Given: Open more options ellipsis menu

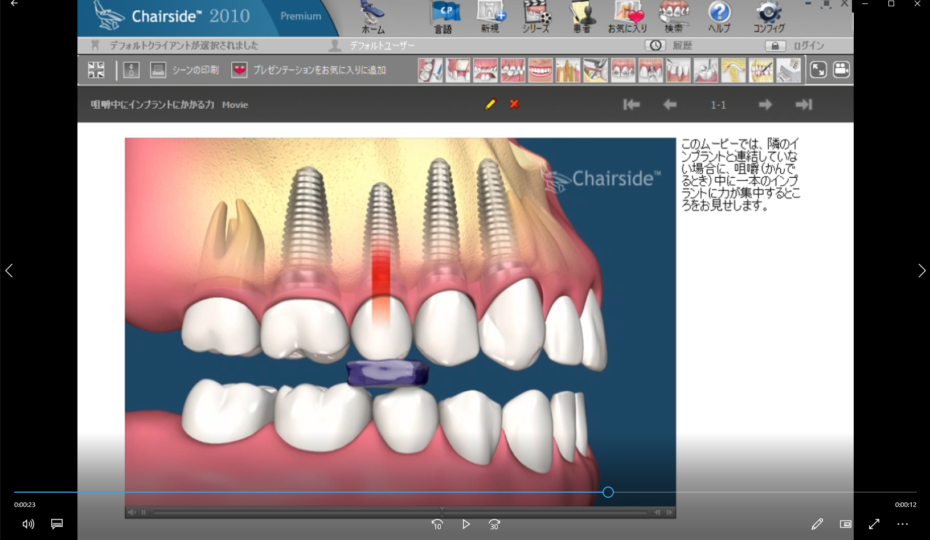Looking at the screenshot, I should (x=903, y=524).
